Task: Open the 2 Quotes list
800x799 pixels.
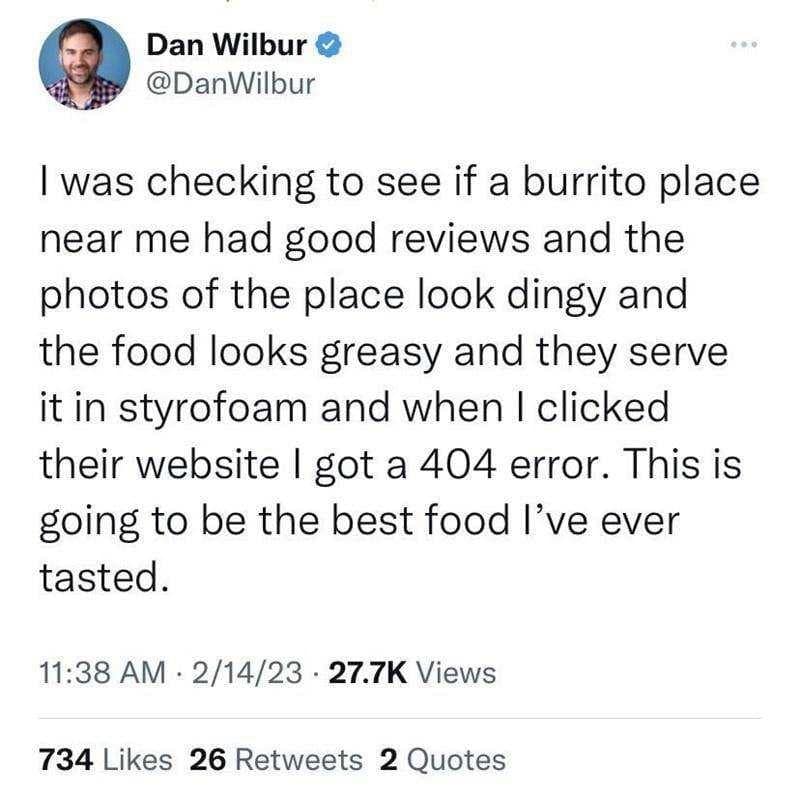Action: 442,760
